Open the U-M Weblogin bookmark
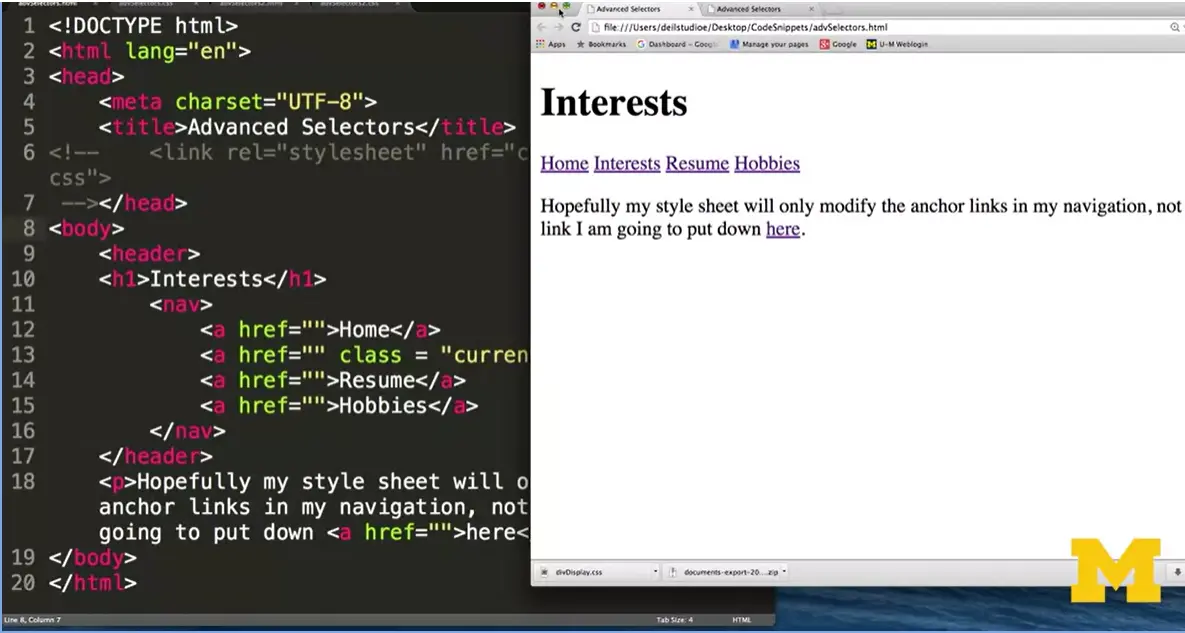The image size is (1185, 633). coord(897,44)
